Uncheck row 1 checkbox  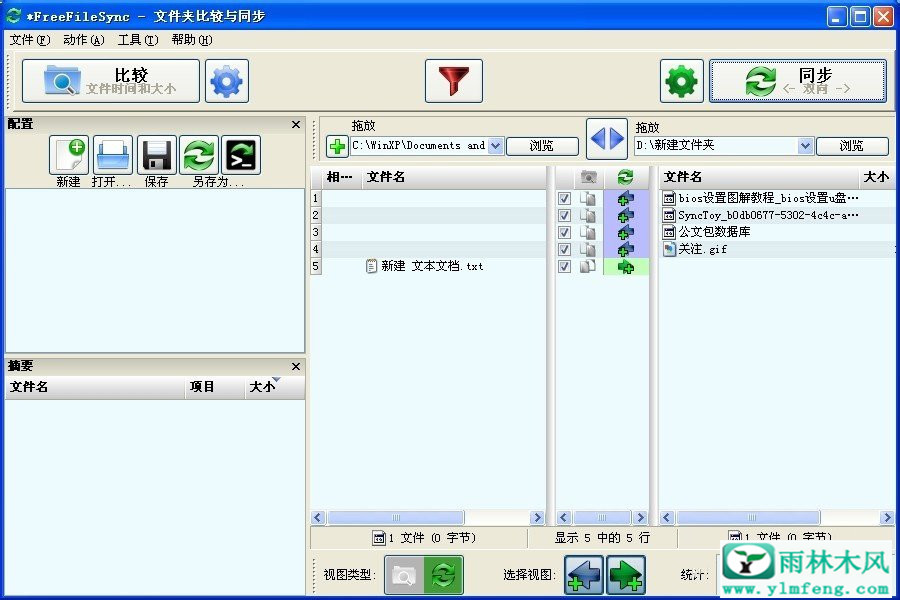coord(564,199)
